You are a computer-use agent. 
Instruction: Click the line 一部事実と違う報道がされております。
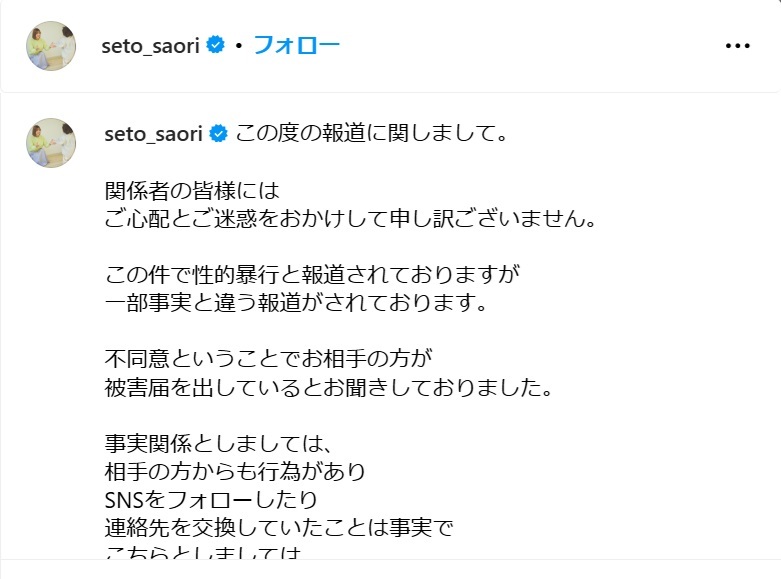296,302
